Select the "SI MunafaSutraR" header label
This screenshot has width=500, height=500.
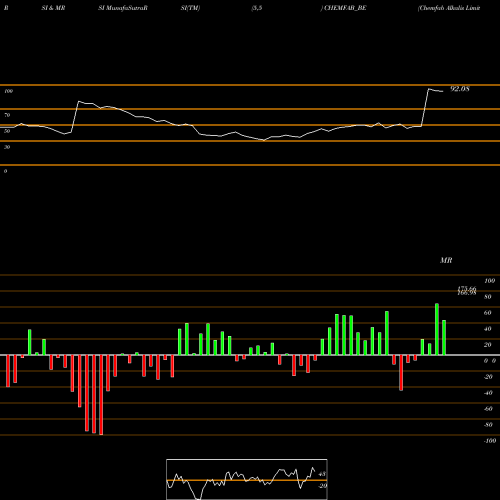coord(123,8)
